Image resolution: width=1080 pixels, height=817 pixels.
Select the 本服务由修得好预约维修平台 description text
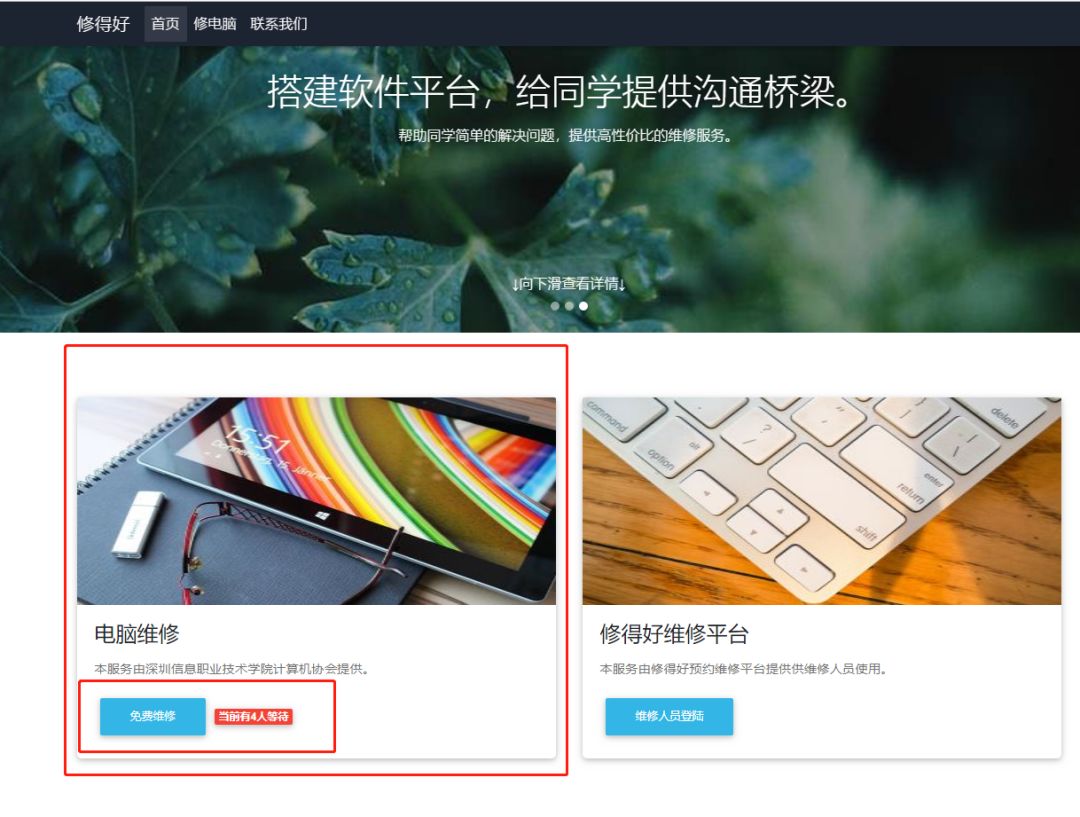[x=742, y=669]
